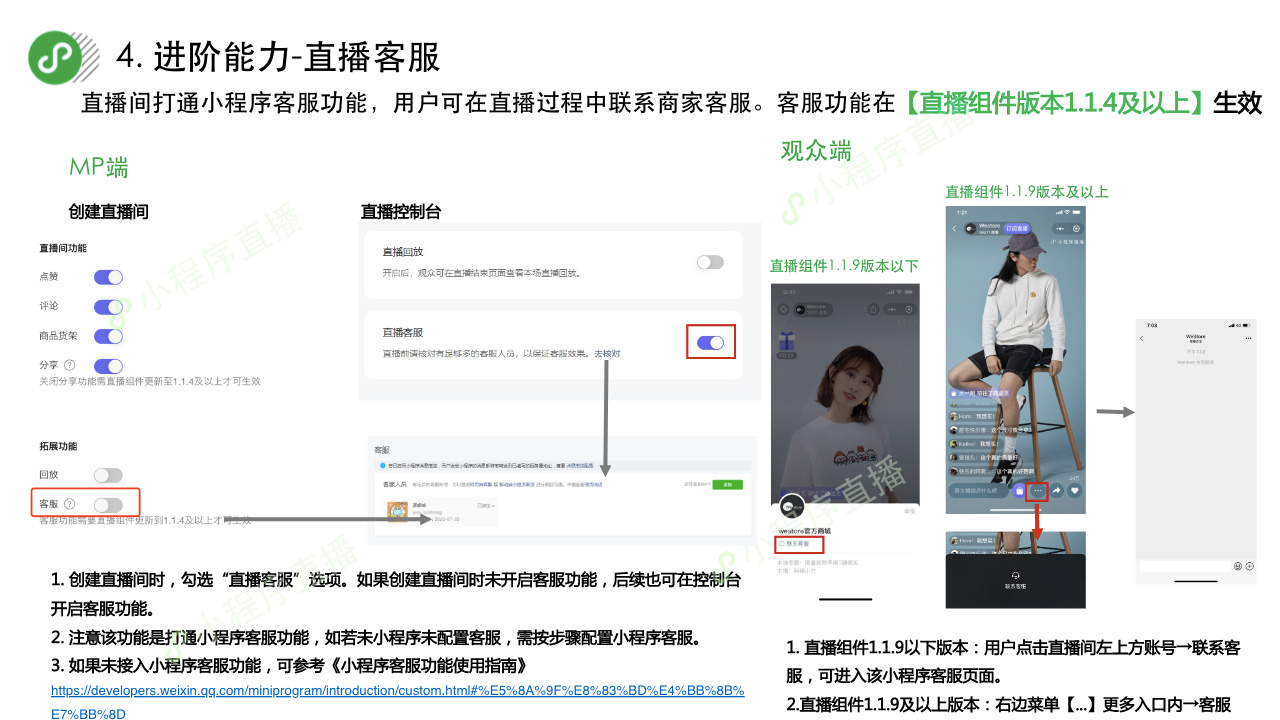Click the help icon beside 客服
This screenshot has width=1280, height=720.
pos(70,504)
